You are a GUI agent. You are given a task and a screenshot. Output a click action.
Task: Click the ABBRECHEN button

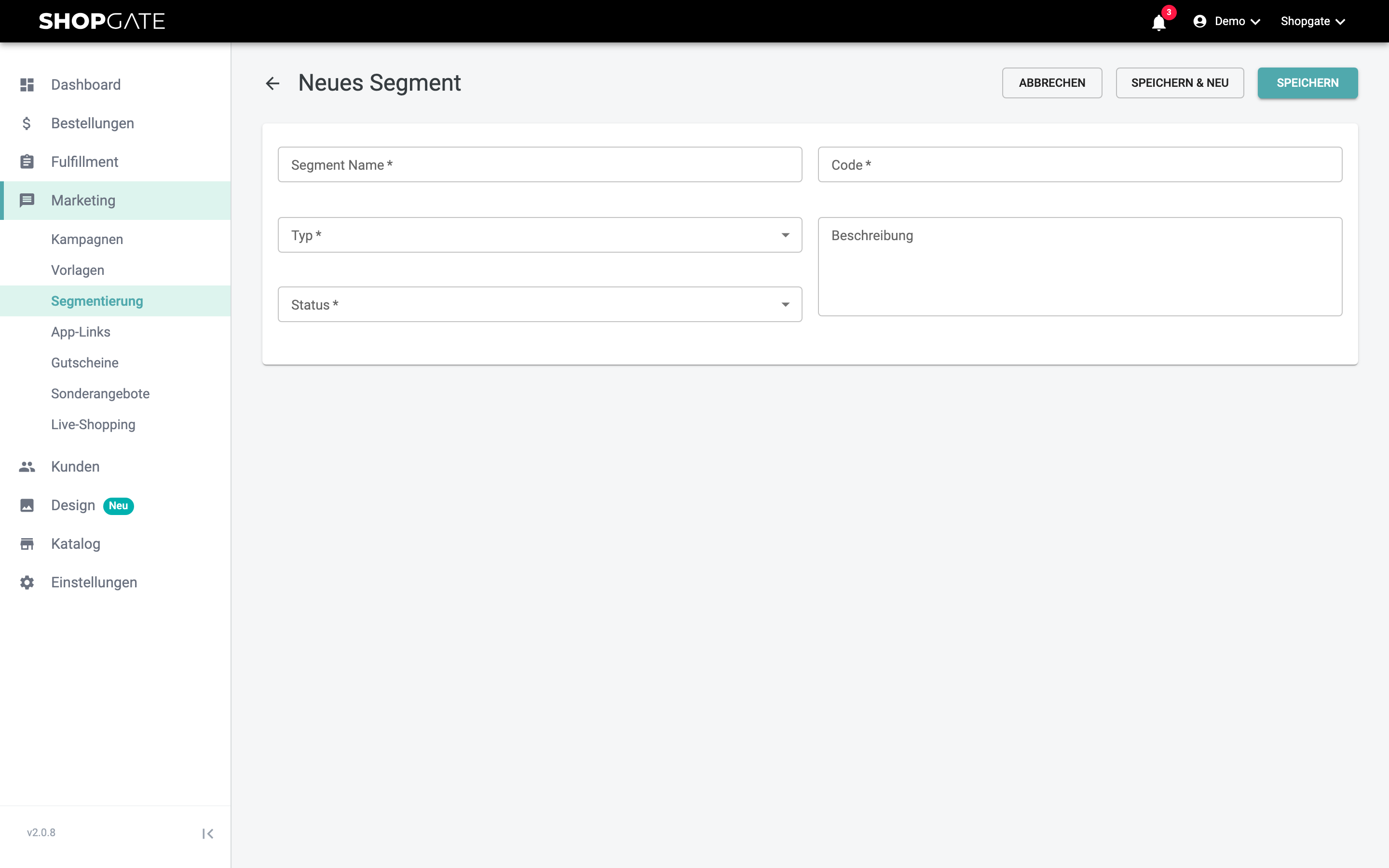click(x=1051, y=82)
